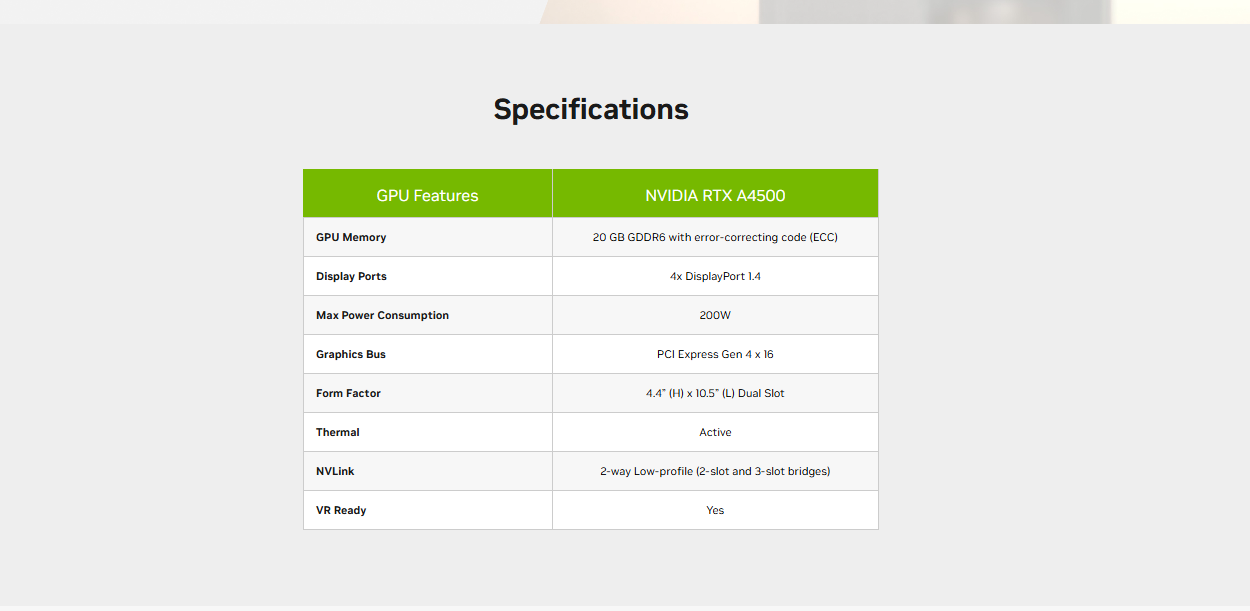1250x611 pixels.
Task: Click the Thermal row label
Action: (x=338, y=432)
